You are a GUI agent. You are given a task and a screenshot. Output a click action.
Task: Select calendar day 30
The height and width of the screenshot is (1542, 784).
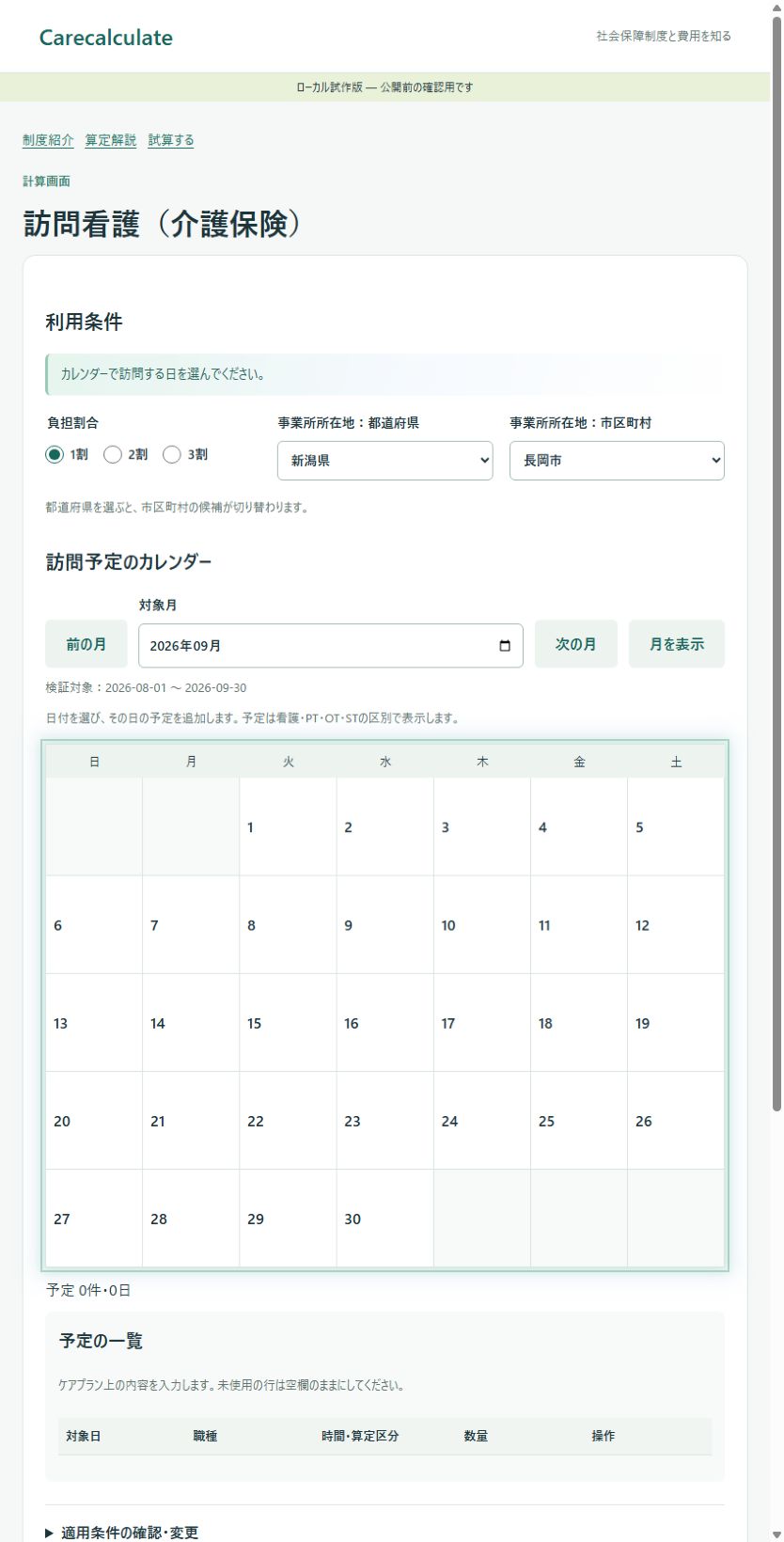pos(384,1218)
